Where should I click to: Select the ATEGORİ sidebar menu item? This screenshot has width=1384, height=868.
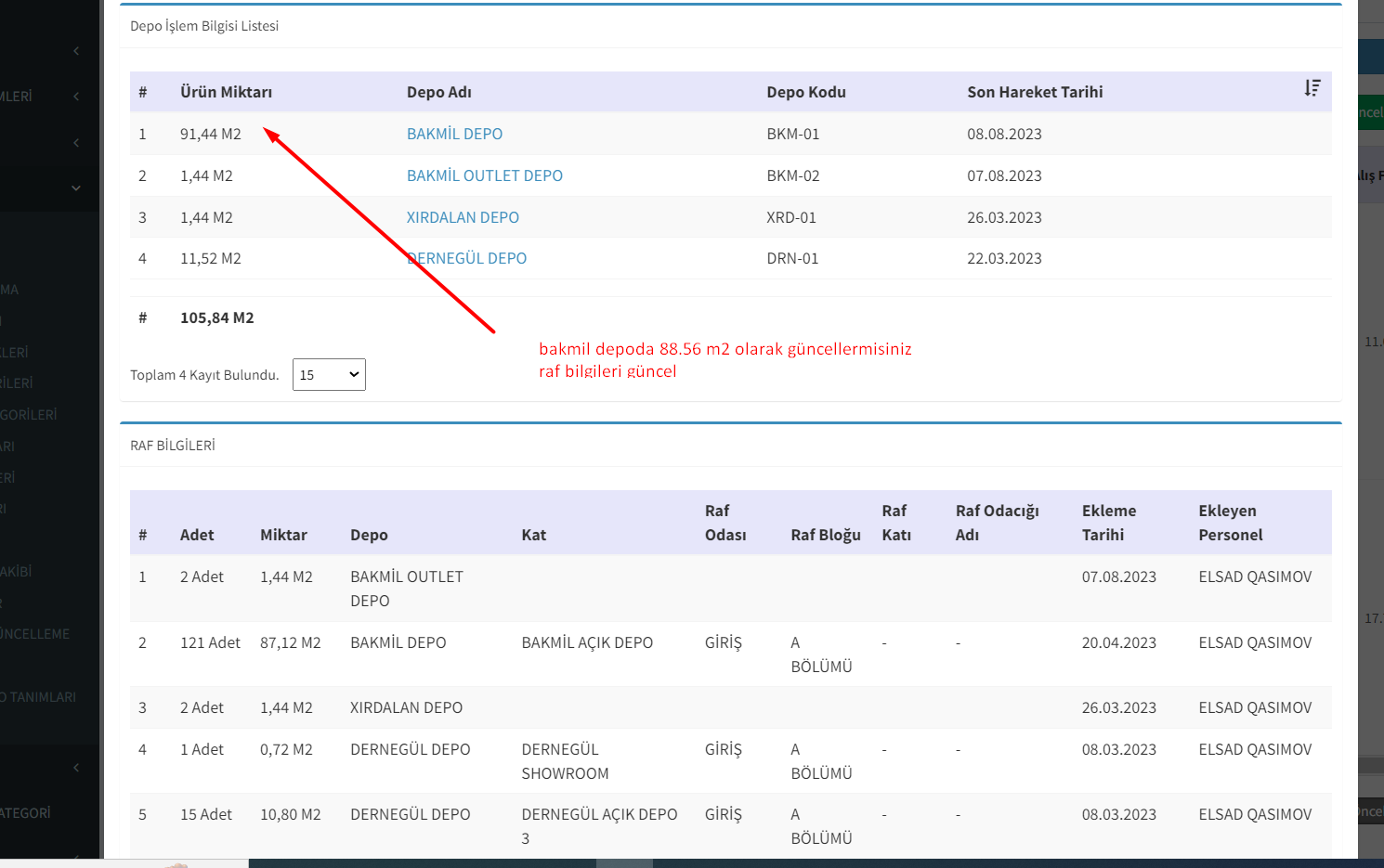pyautogui.click(x=26, y=813)
